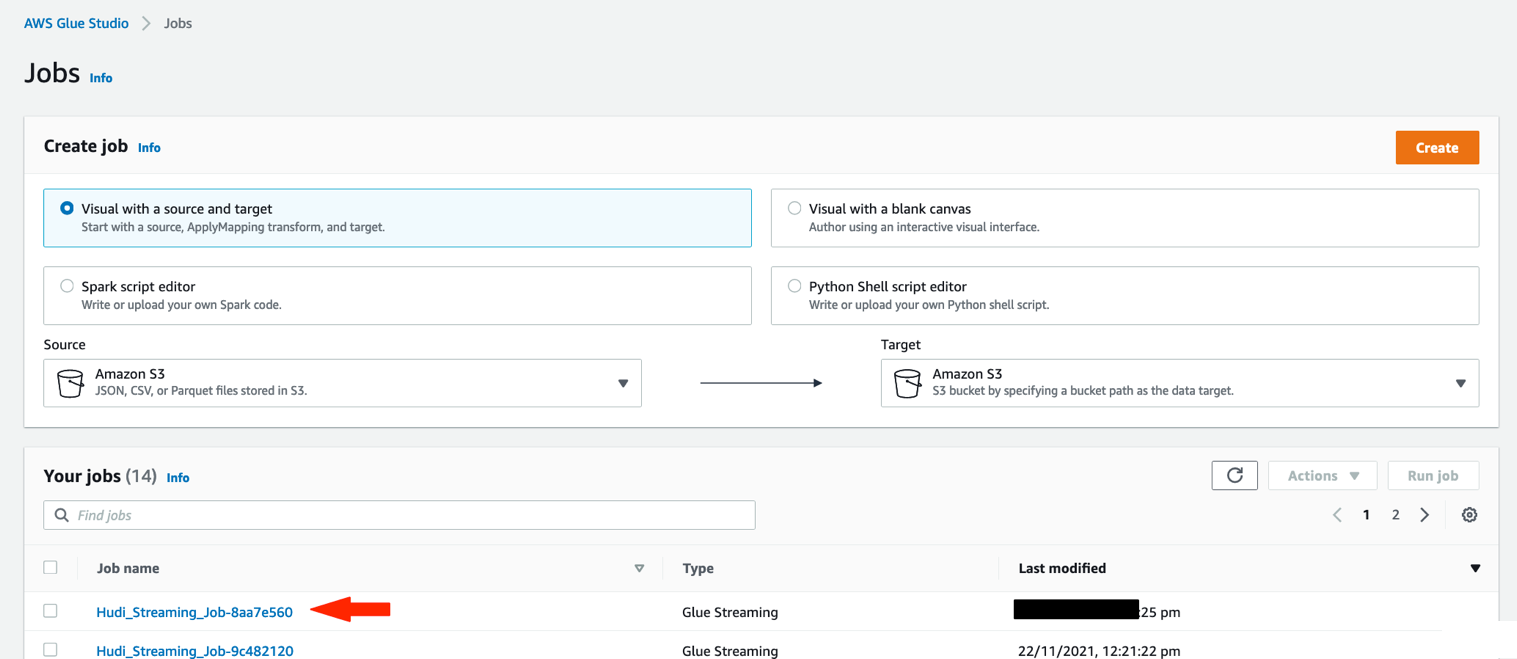This screenshot has height=659, width=1517.
Task: Open Info link next to Your jobs
Action: tap(178, 478)
